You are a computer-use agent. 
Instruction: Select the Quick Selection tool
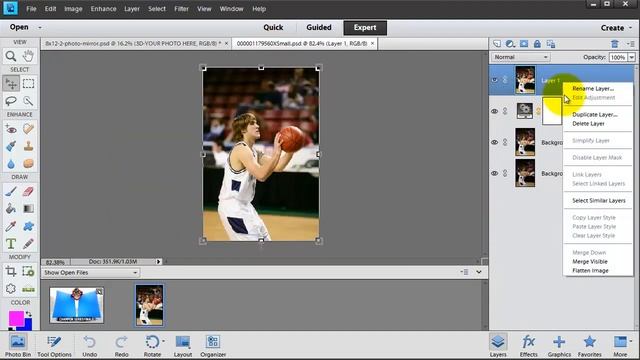[28, 100]
